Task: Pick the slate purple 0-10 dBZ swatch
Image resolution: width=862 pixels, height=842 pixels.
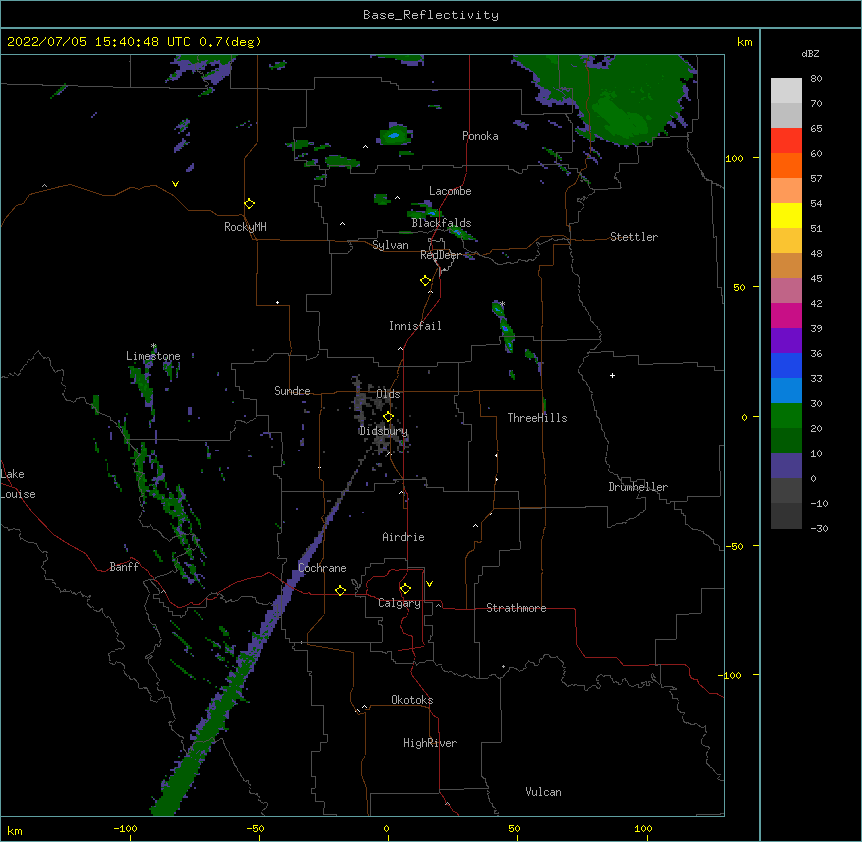Action: coord(786,466)
